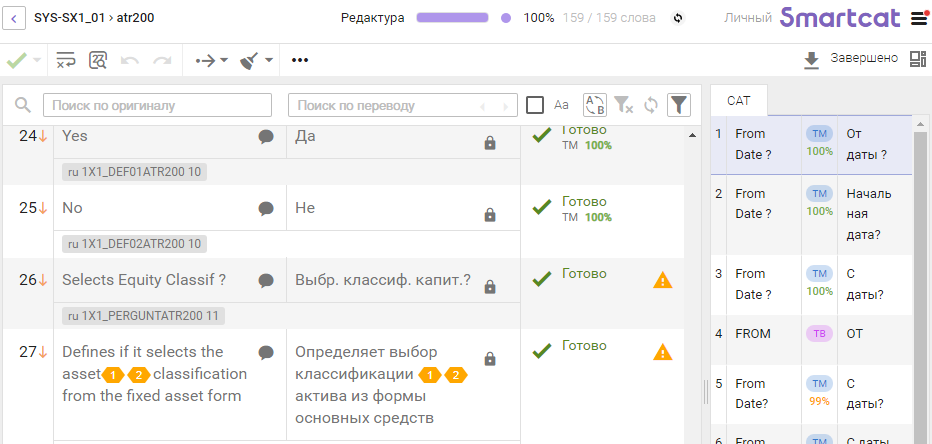Select the CAT tab
Image resolution: width=932 pixels, height=444 pixels.
click(x=738, y=100)
